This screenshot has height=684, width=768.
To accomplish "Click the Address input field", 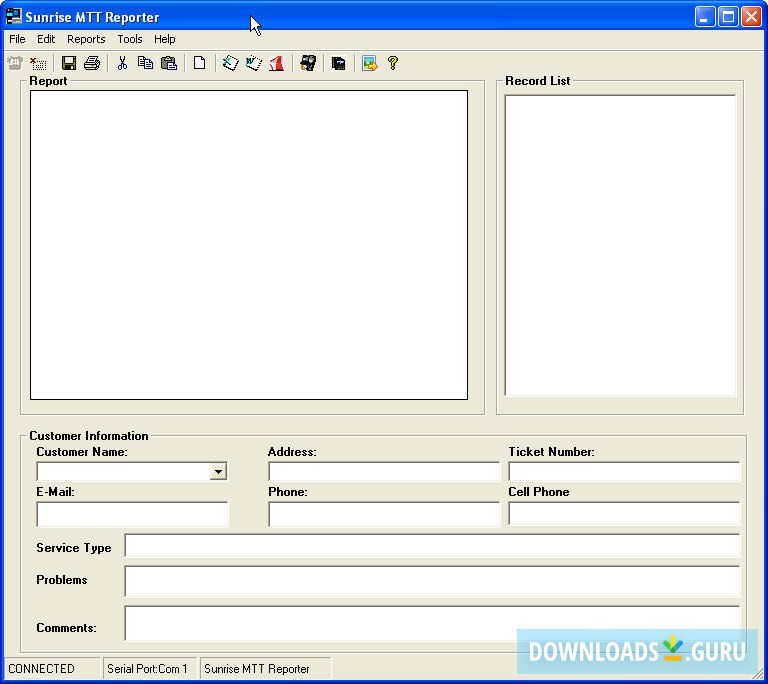I will [384, 472].
